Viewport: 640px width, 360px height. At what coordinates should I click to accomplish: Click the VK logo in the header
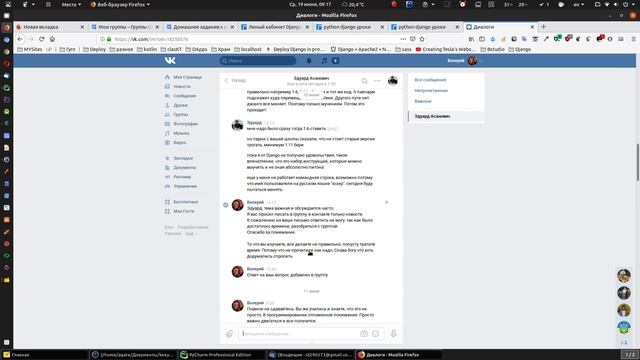(170, 60)
